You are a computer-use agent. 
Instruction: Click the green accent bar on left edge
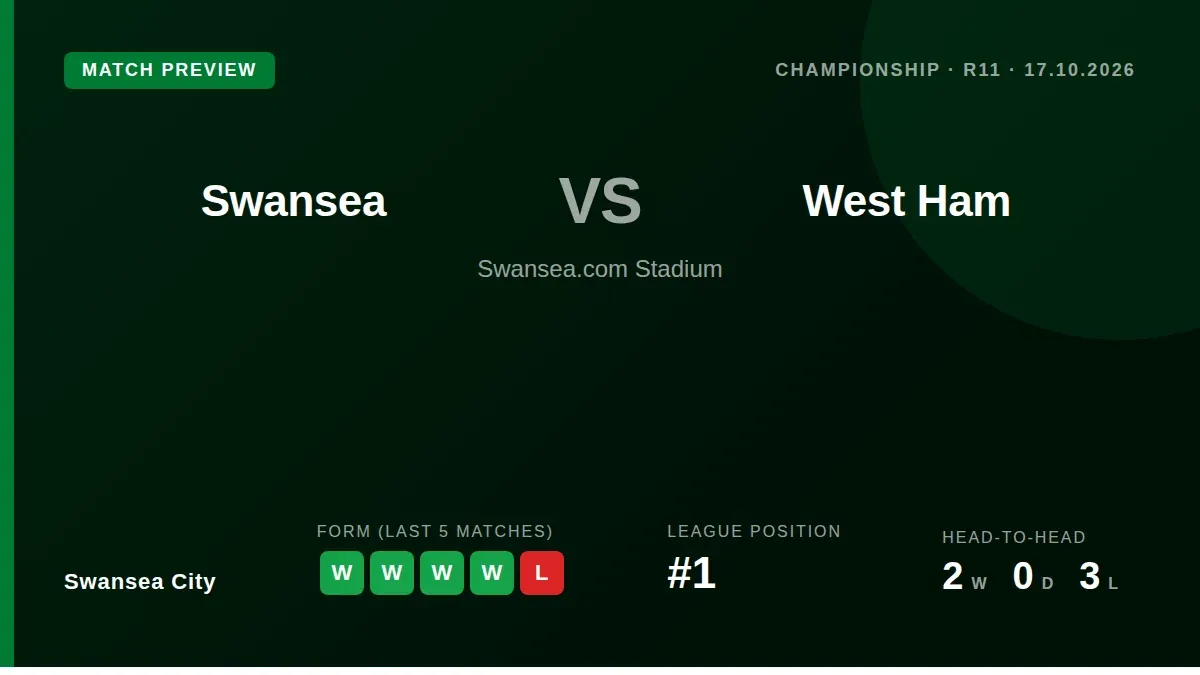(x=7, y=333)
